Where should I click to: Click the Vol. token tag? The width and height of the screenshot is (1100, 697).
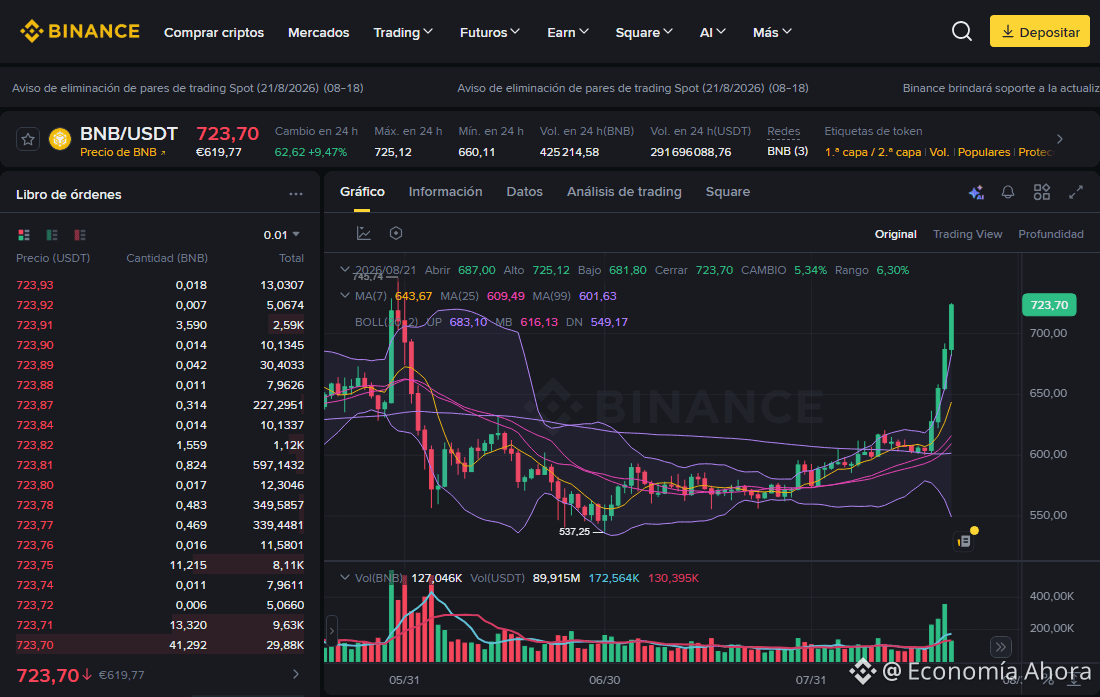click(939, 152)
